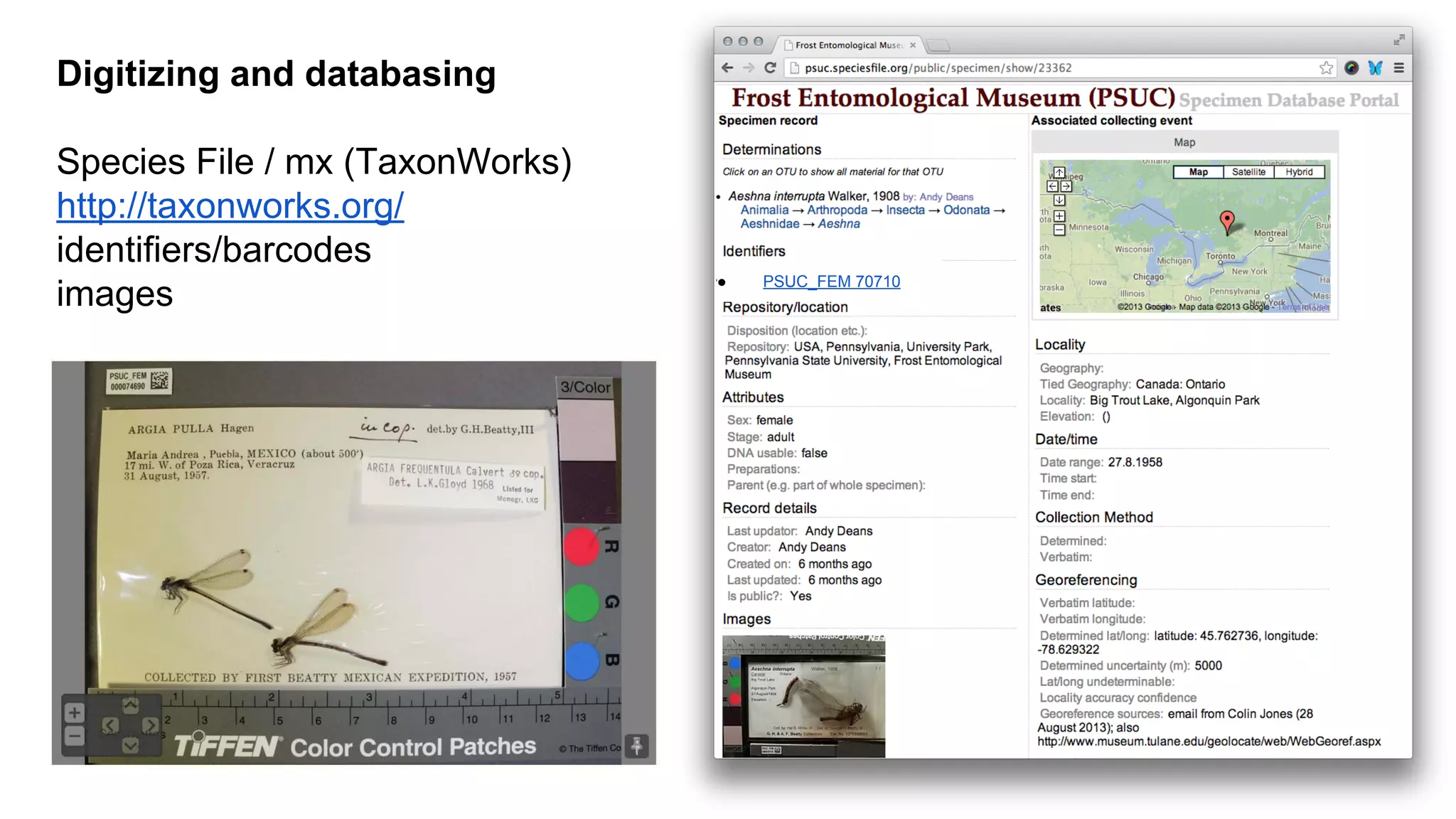Click the Tiffen Color Control Patches label
This screenshot has height=819, width=1456.
[x=355, y=746]
